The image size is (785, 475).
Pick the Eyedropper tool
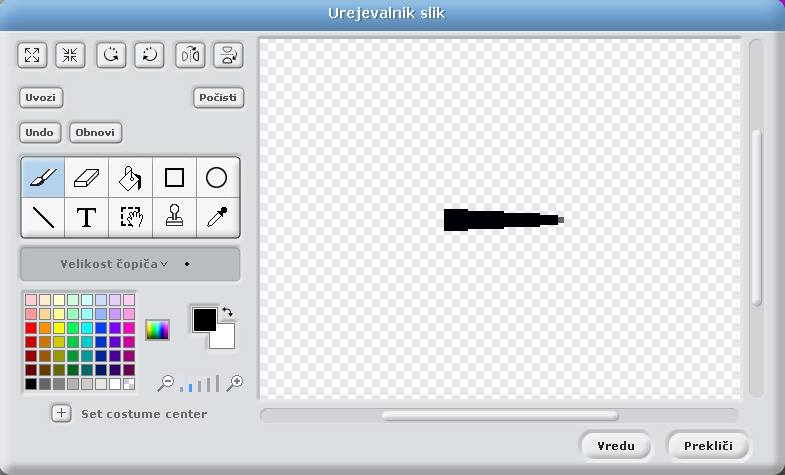[217, 217]
